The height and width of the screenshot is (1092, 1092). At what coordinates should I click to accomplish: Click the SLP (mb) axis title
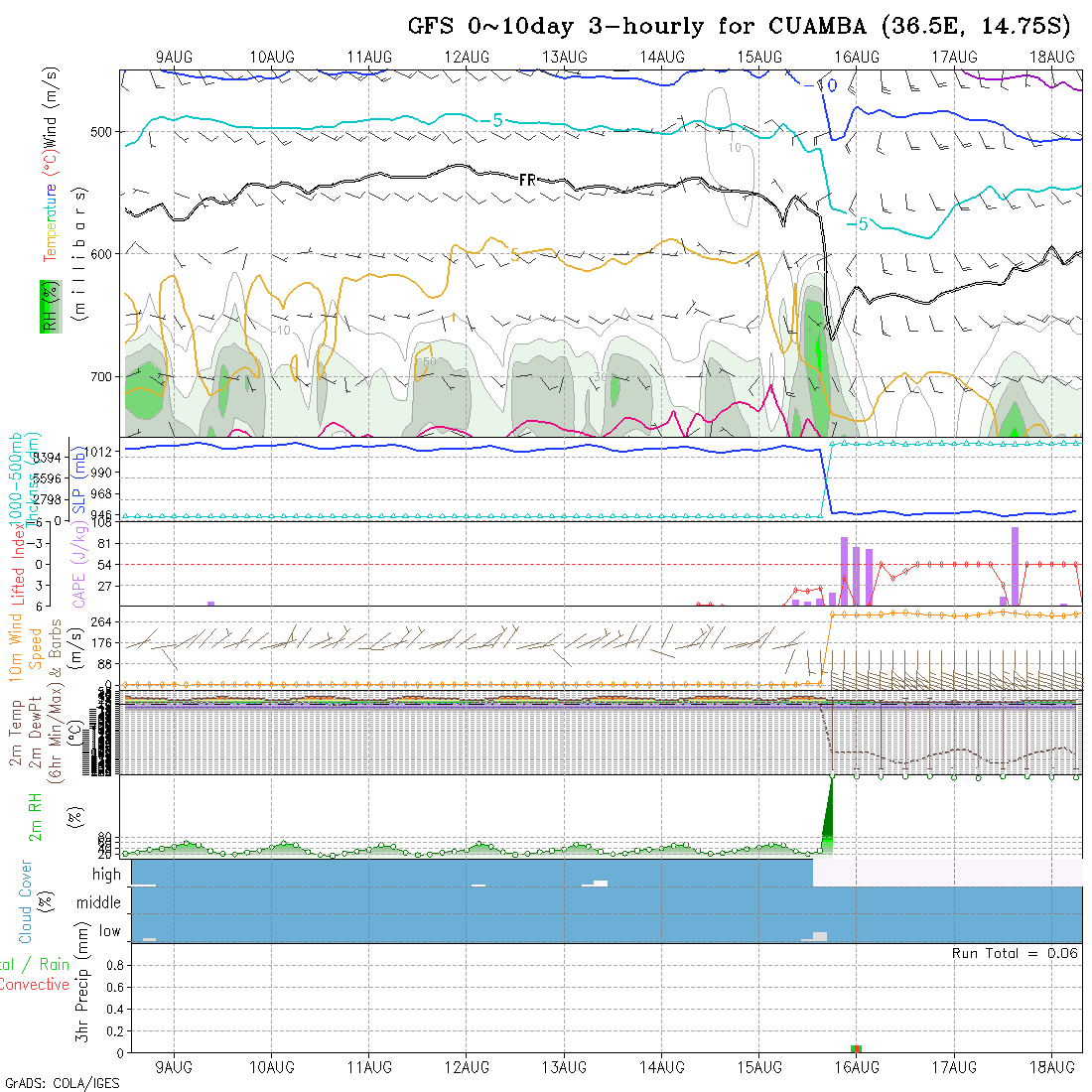78,480
